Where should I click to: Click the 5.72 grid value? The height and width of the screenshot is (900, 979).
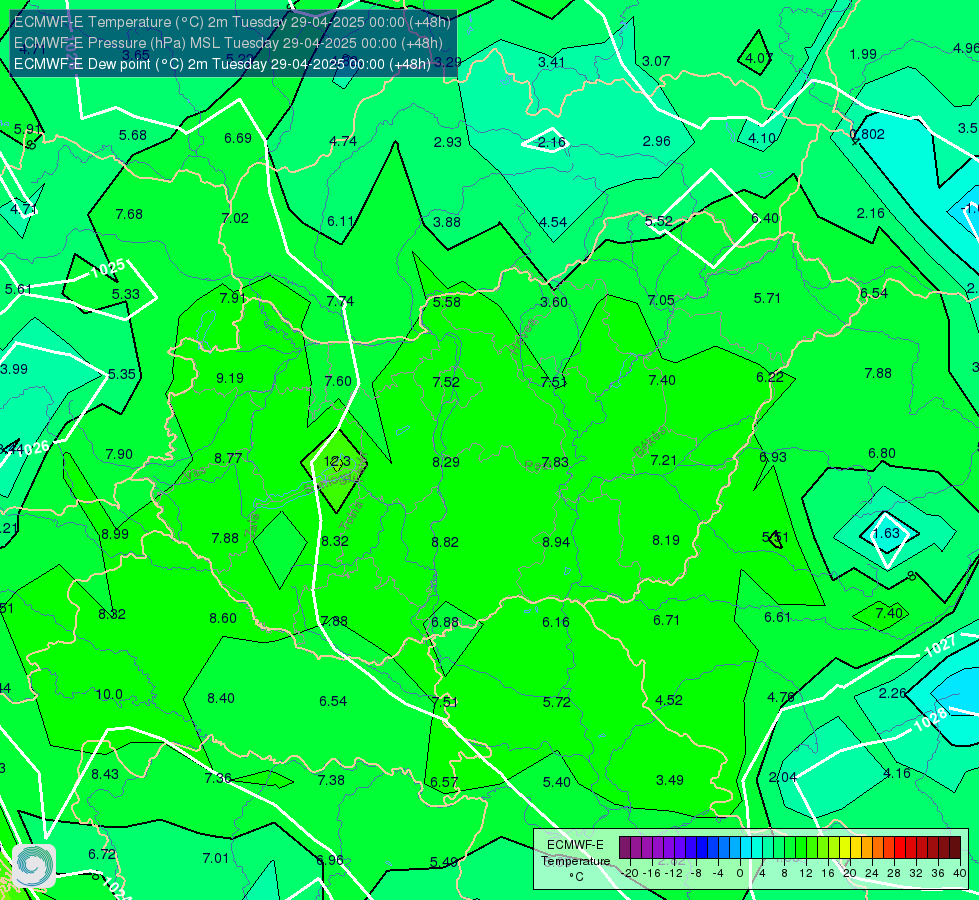click(x=557, y=702)
